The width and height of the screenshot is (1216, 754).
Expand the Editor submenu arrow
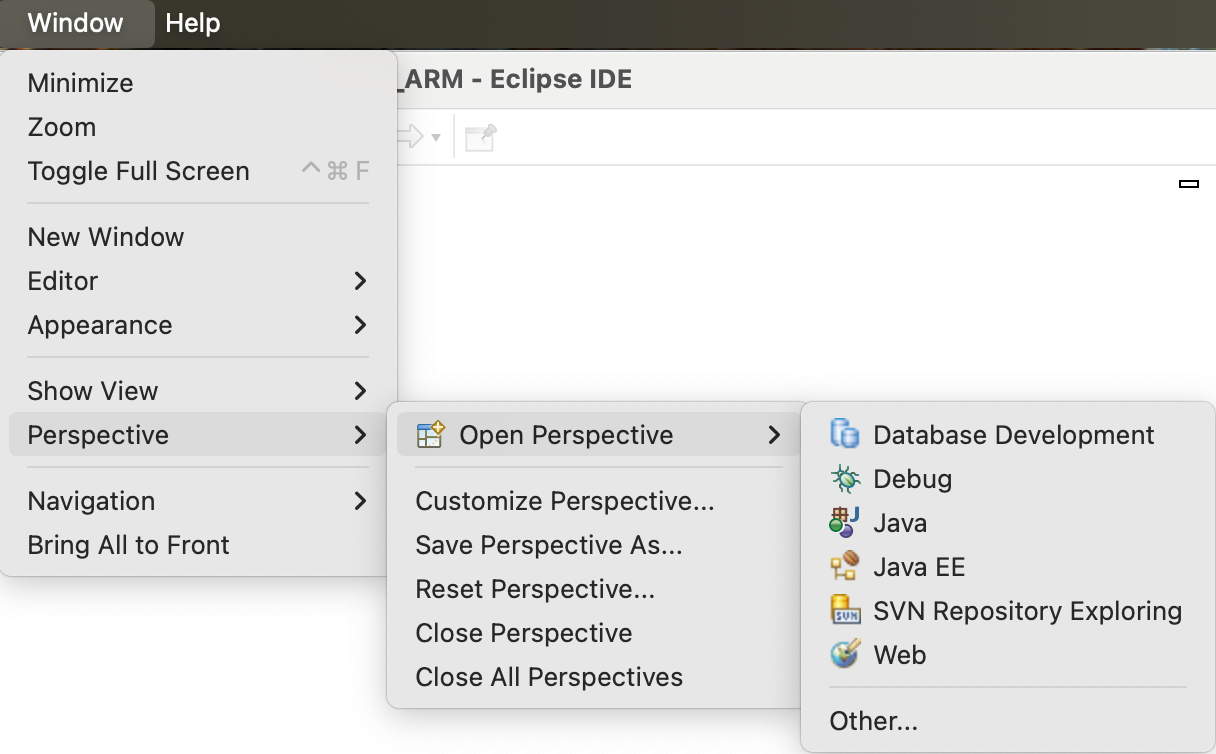tap(361, 281)
